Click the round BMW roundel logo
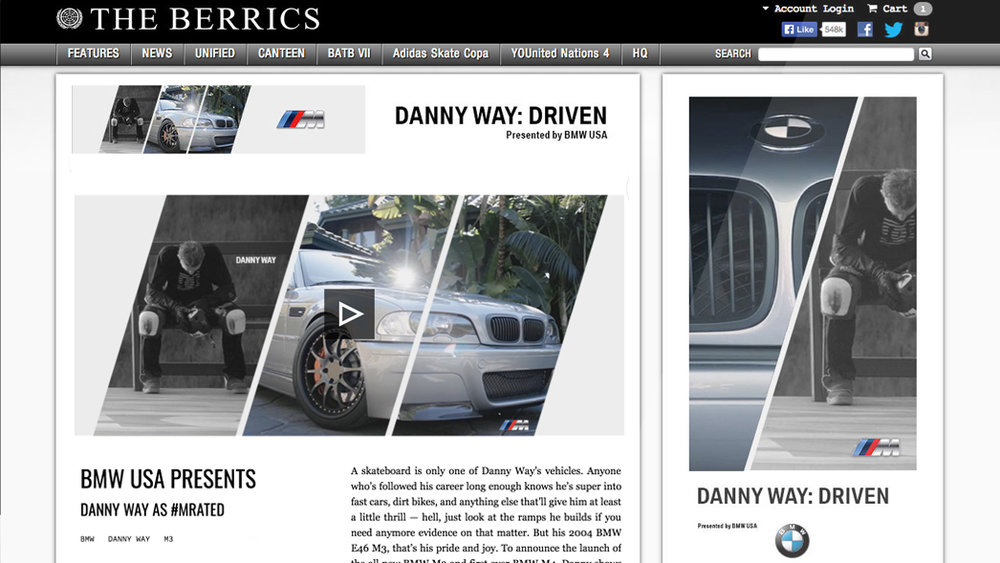Viewport: 1000px width, 563px height. pos(792,540)
